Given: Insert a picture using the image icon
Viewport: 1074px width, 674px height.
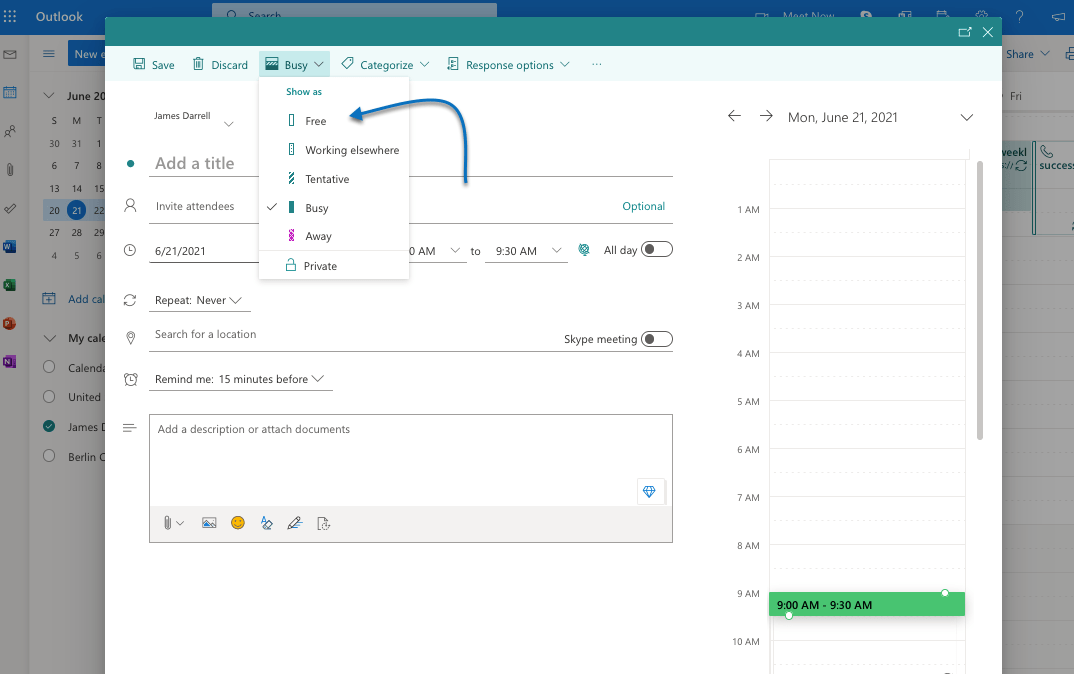Looking at the screenshot, I should [209, 523].
